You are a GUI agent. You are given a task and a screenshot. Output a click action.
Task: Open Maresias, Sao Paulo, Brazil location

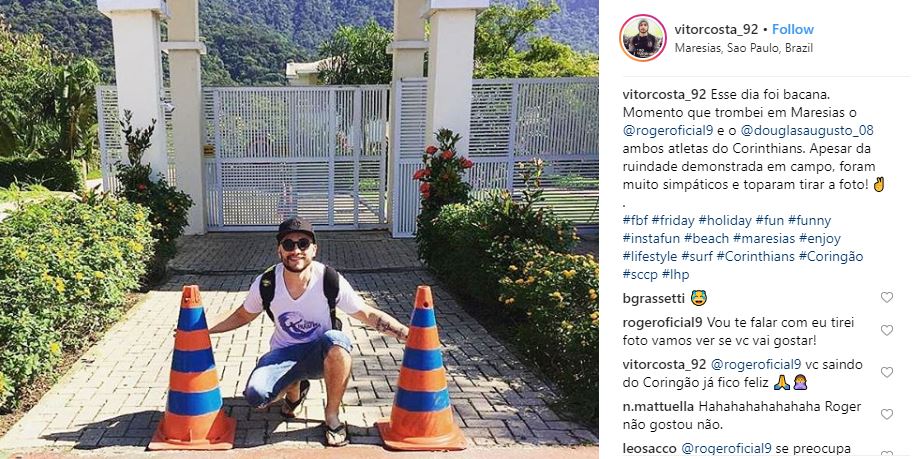(x=744, y=48)
